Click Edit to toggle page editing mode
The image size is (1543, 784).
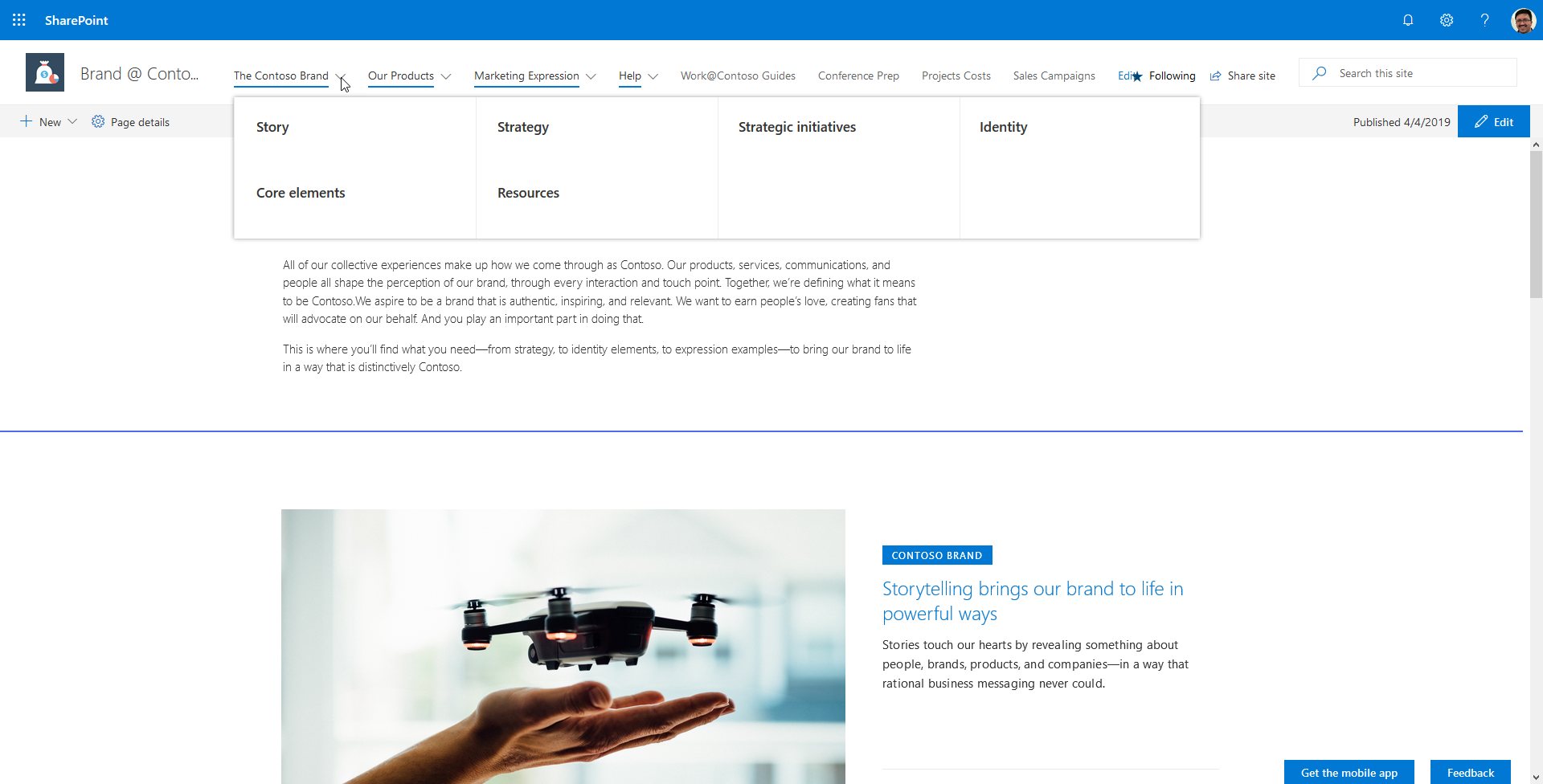[1494, 121]
